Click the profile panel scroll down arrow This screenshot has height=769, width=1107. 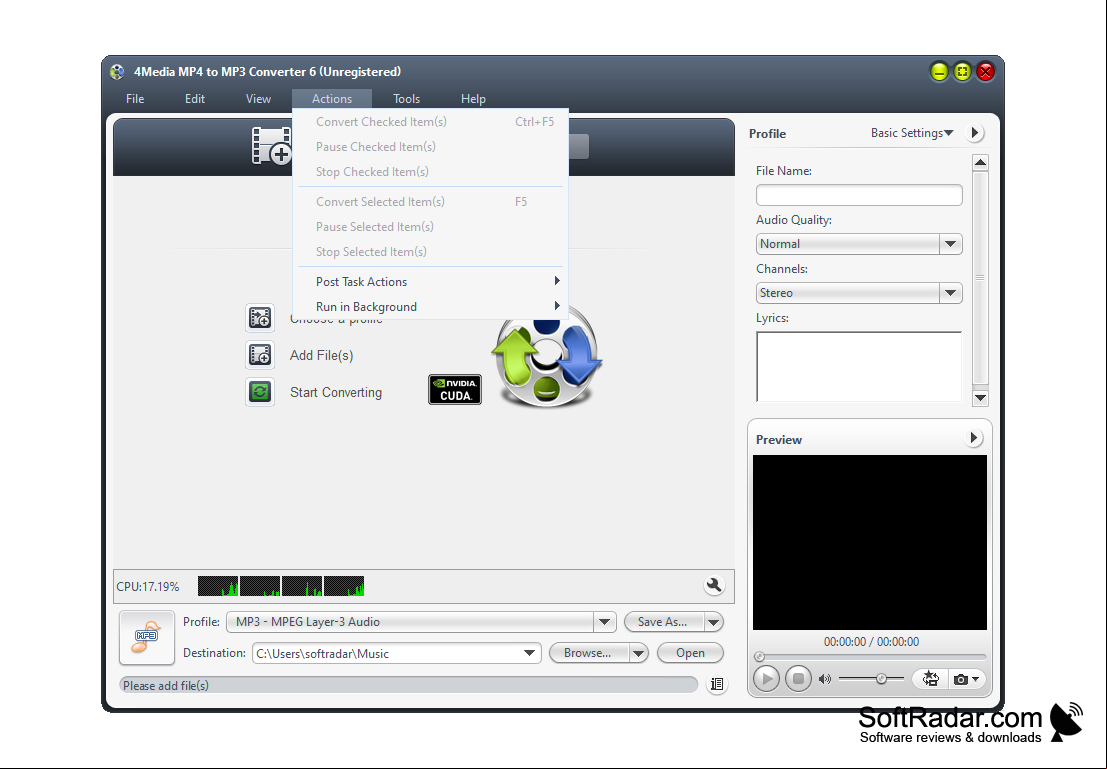(x=980, y=398)
